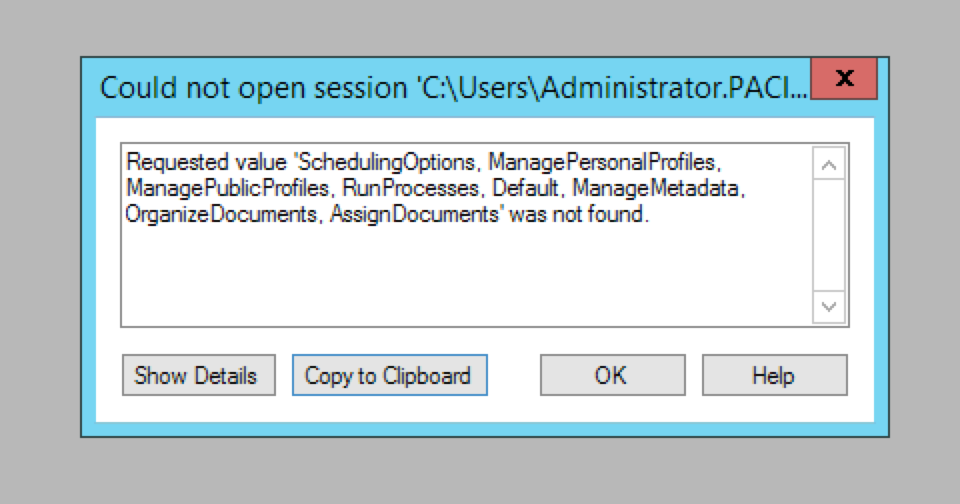Click the empty area below the error text

460,275
